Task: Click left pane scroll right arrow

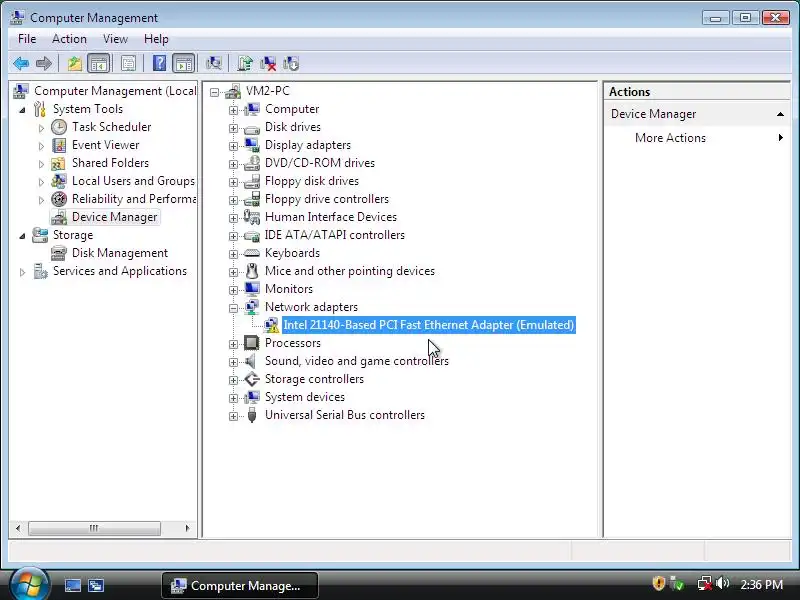Action: click(187, 528)
